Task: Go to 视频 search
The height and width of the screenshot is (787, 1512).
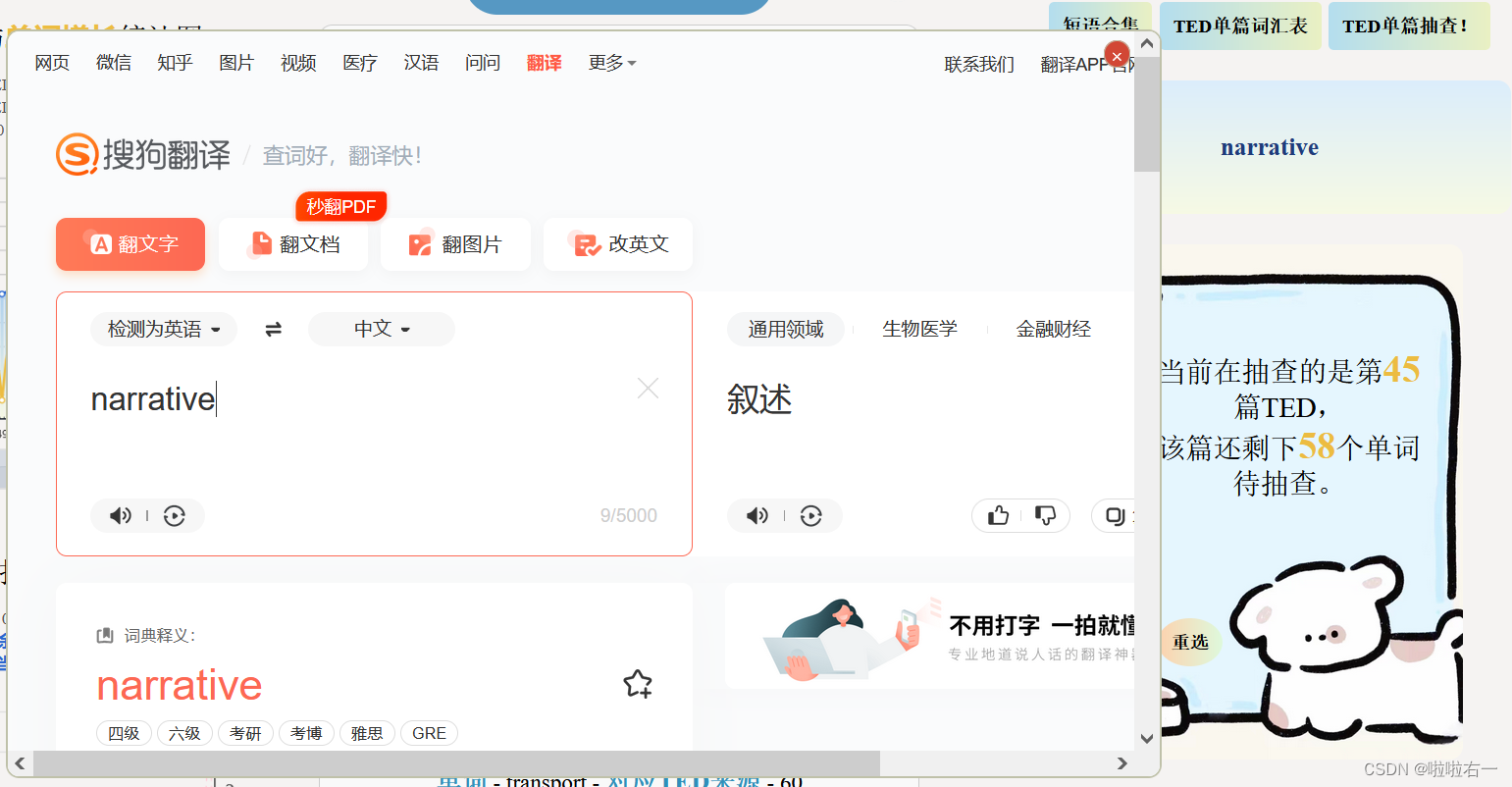Action: 298,63
